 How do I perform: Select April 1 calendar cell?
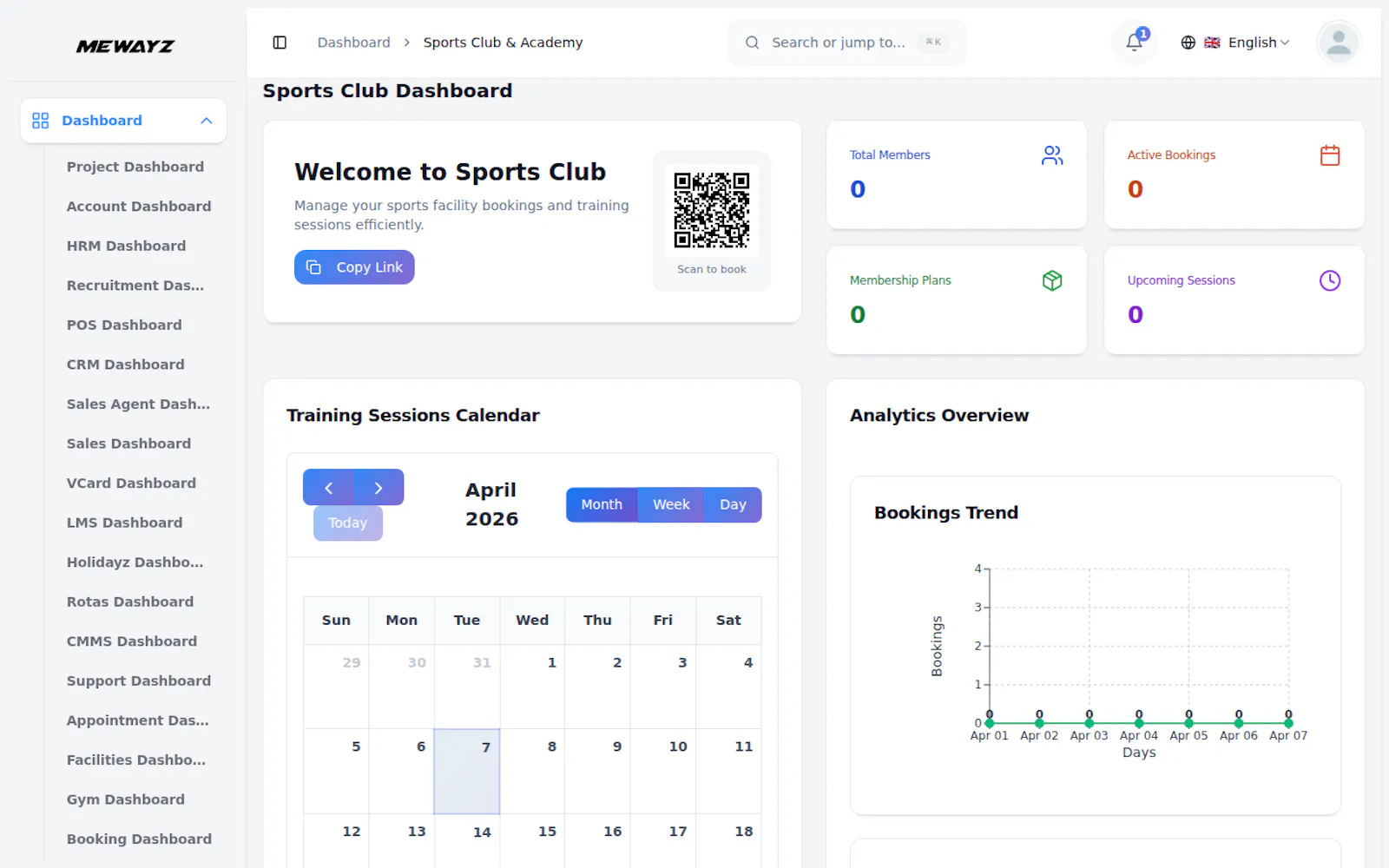[532, 687]
